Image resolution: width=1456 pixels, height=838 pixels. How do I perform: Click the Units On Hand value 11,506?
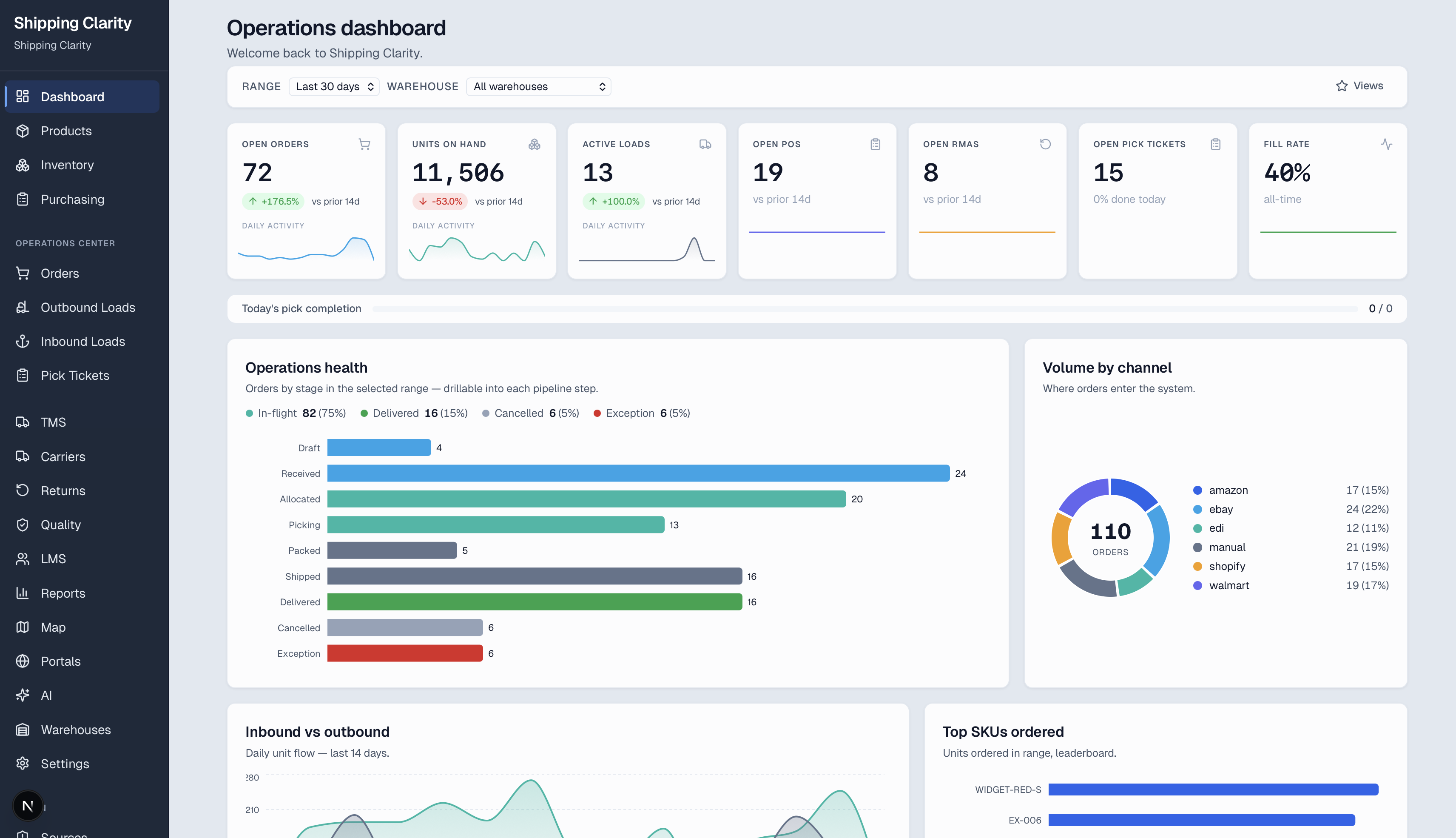[458, 173]
